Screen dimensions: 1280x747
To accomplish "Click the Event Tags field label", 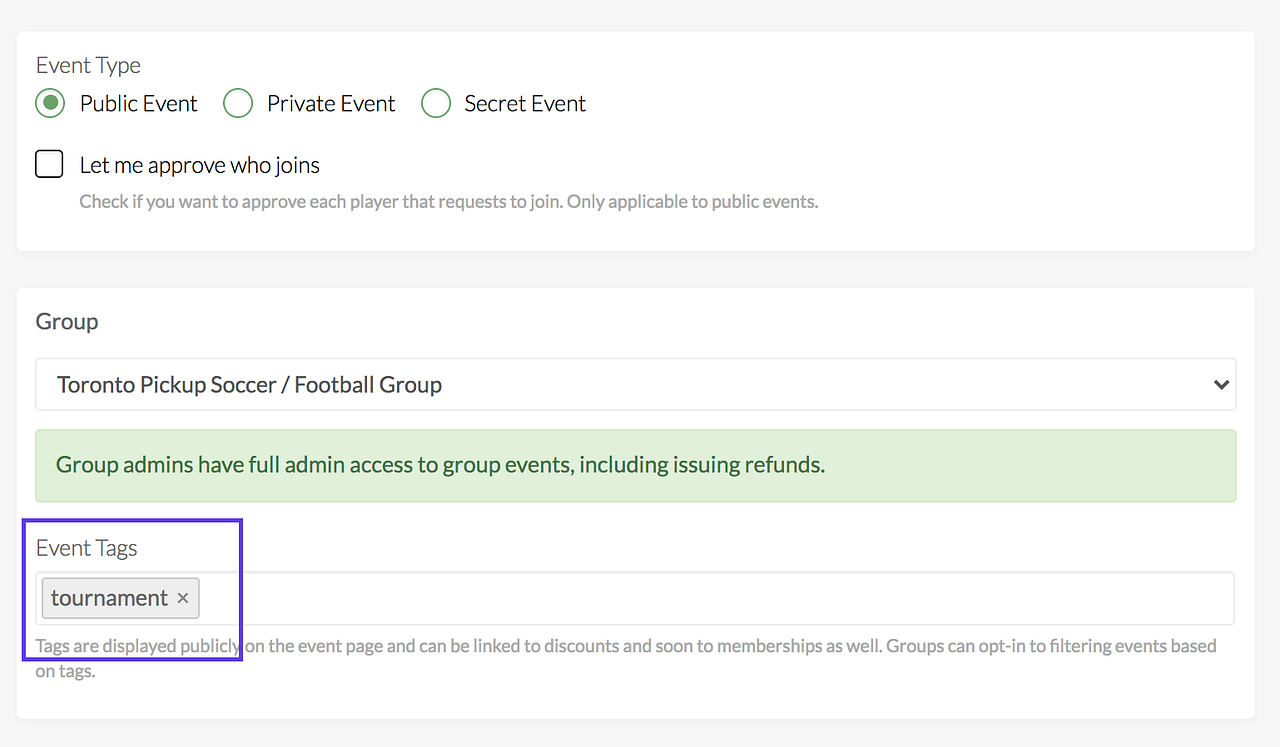I will [x=86, y=548].
